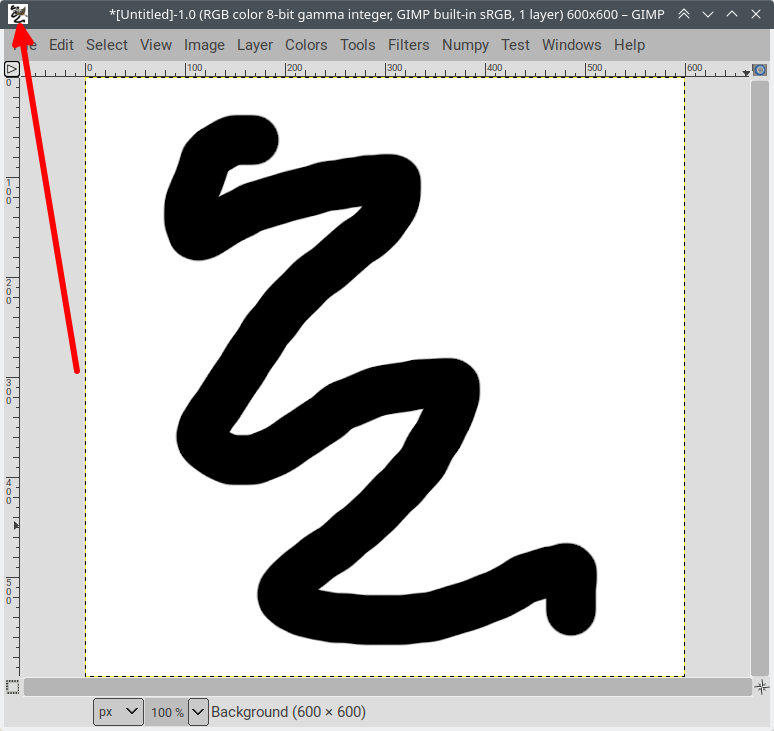The width and height of the screenshot is (774, 731).
Task: Click the vertical scrollbar
Action: click(760, 378)
